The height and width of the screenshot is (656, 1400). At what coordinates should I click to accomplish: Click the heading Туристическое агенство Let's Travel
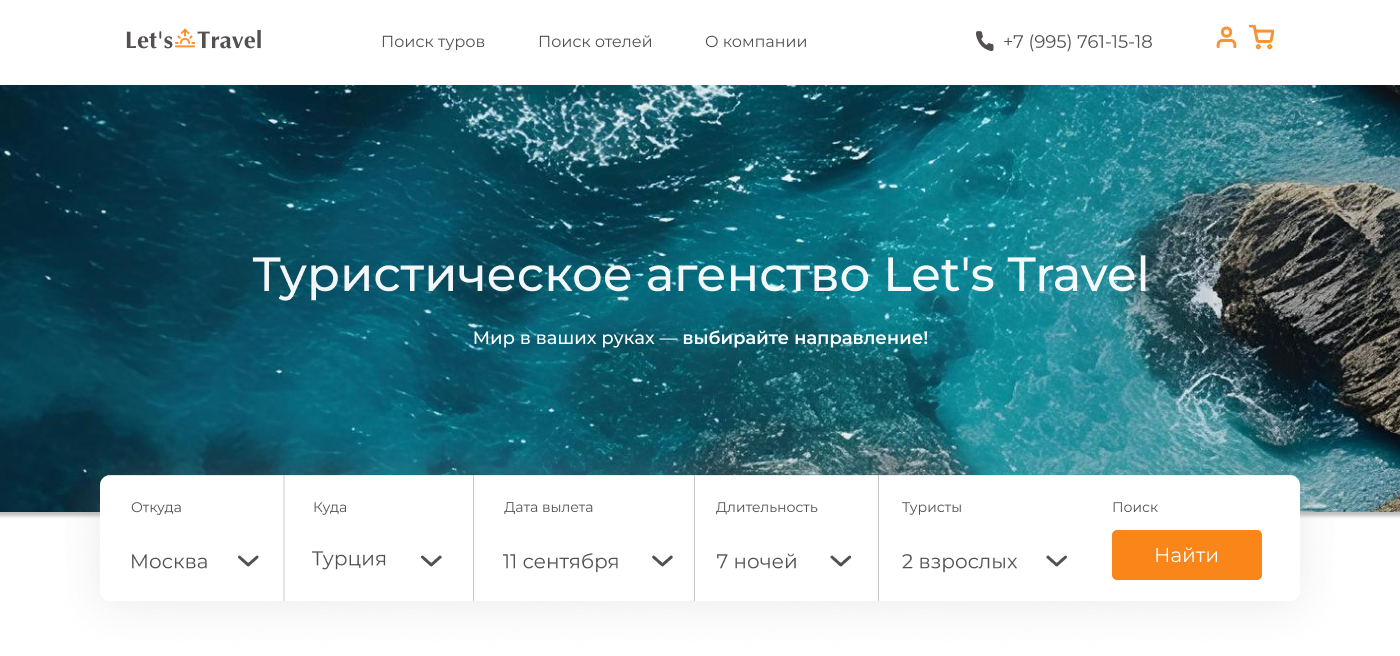(x=700, y=275)
